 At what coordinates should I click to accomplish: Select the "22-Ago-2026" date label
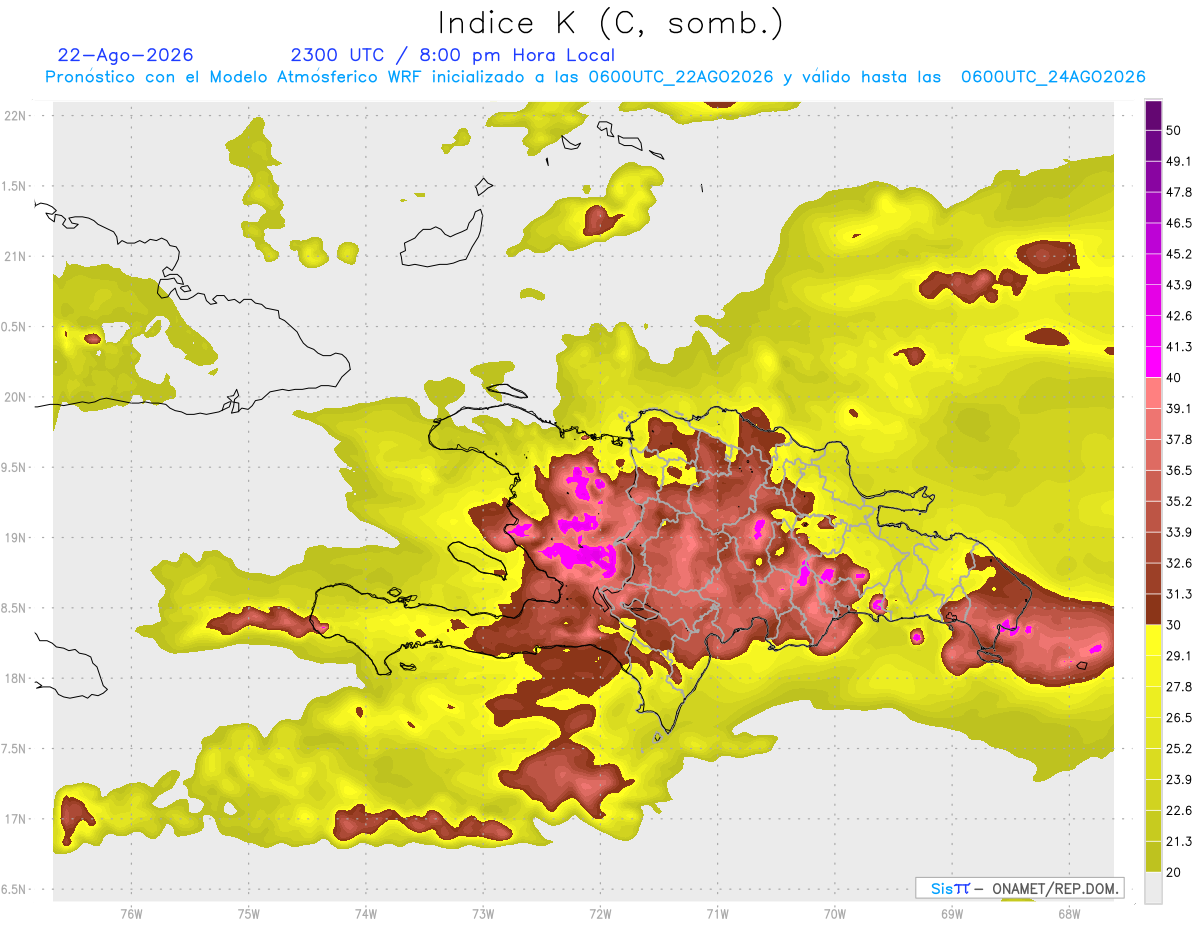126,55
